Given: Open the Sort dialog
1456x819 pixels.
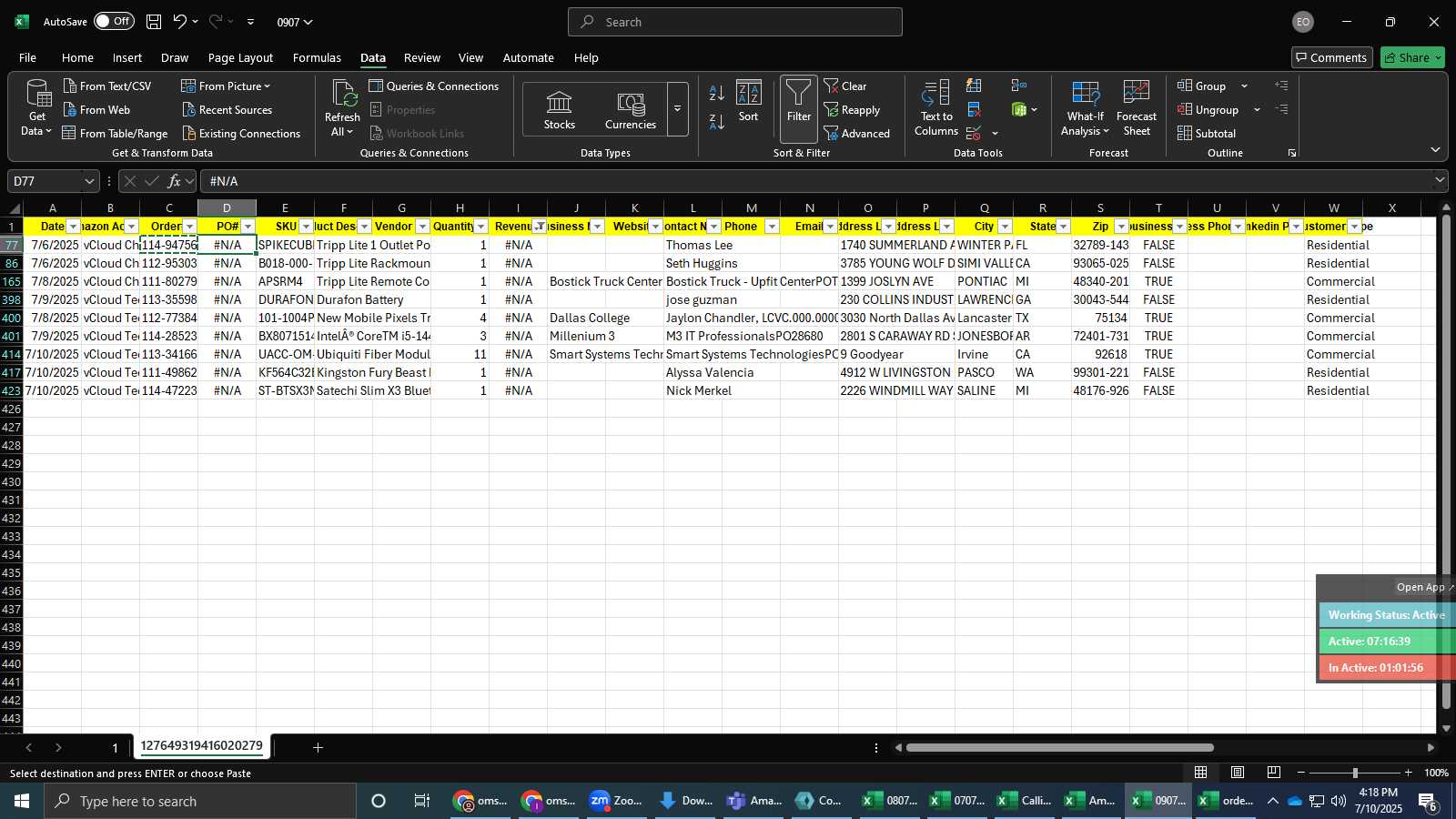Looking at the screenshot, I should (748, 101).
